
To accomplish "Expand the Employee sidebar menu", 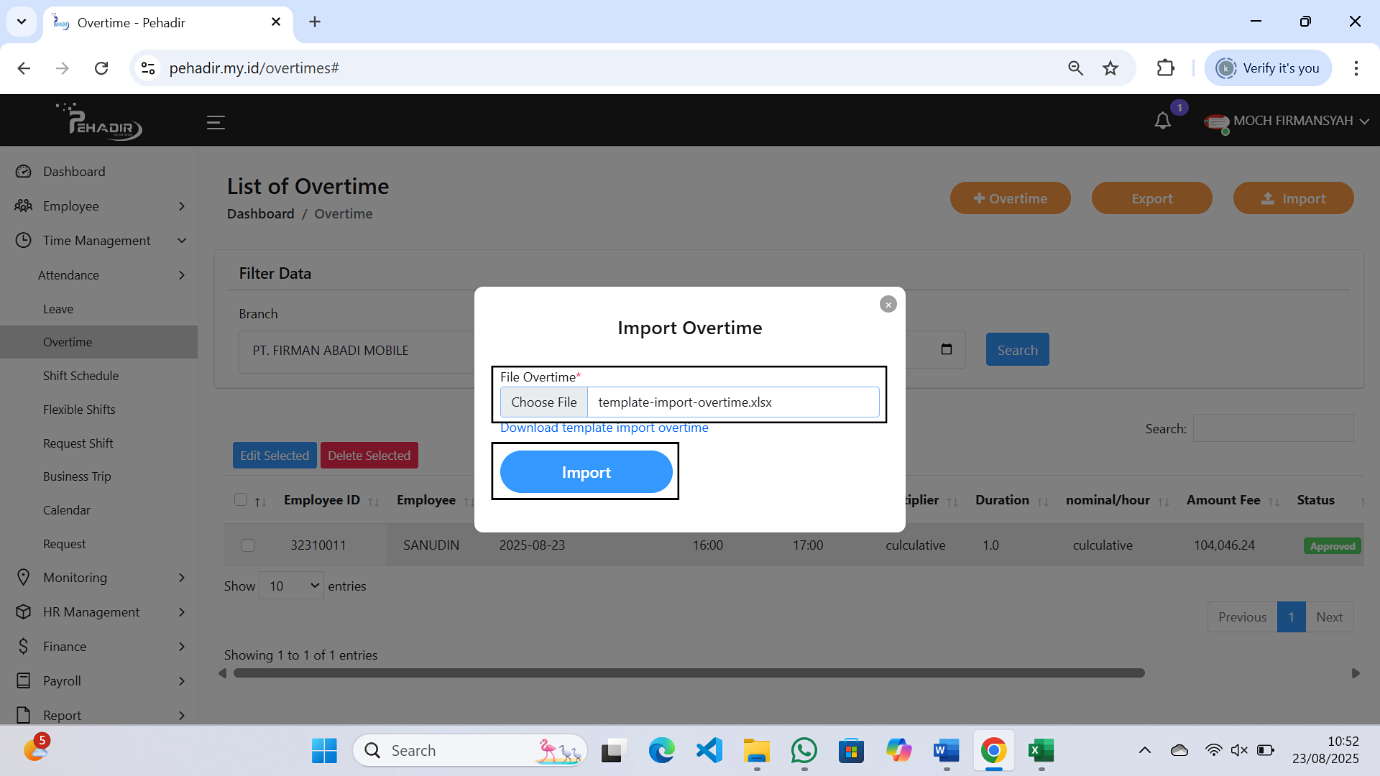I will point(100,206).
